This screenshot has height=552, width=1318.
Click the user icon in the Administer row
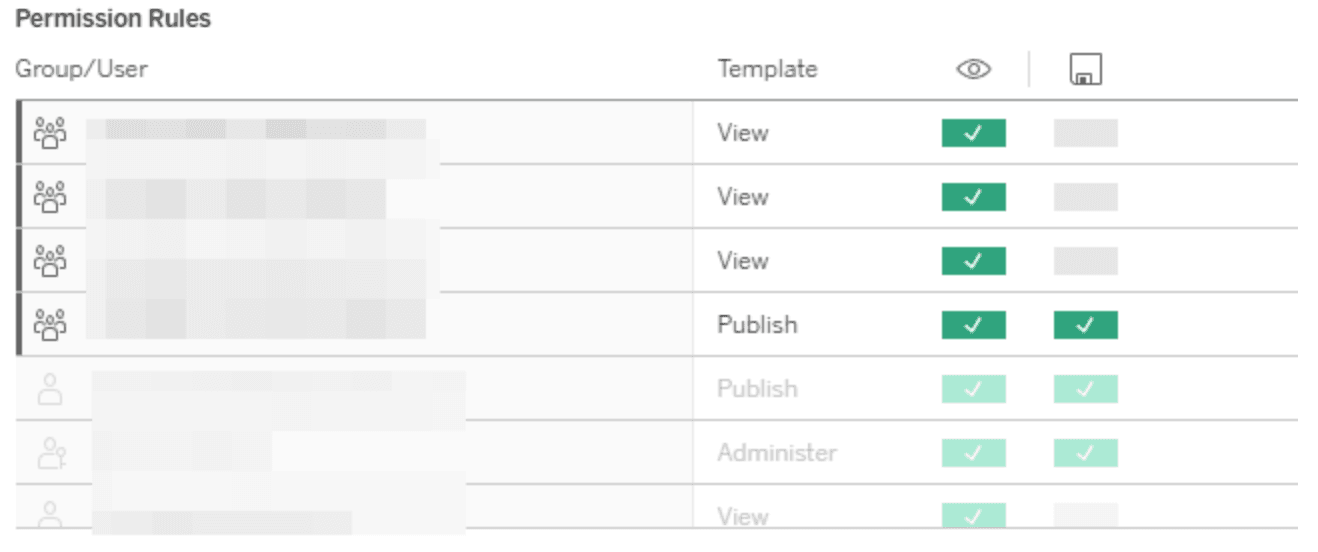[50, 452]
